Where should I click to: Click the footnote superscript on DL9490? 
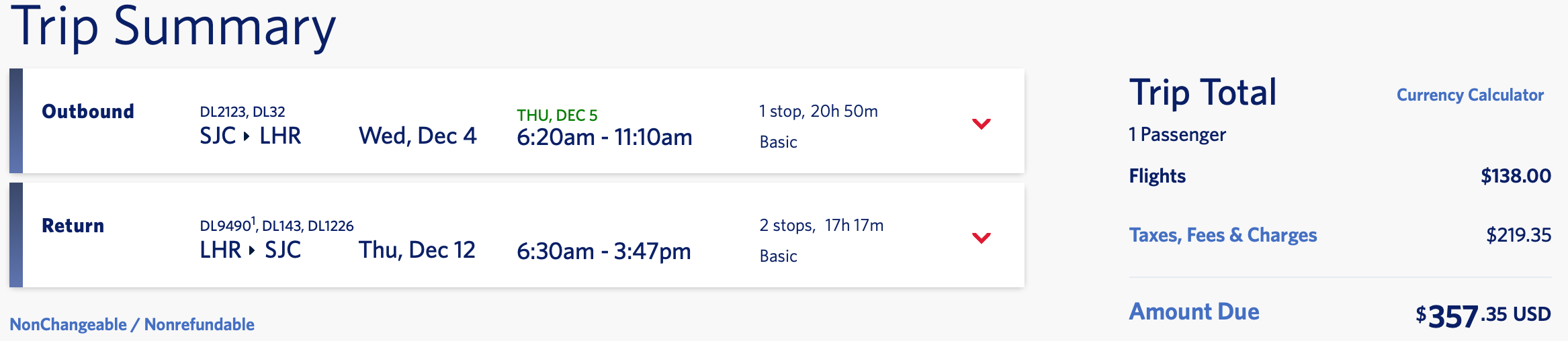[x=253, y=220]
